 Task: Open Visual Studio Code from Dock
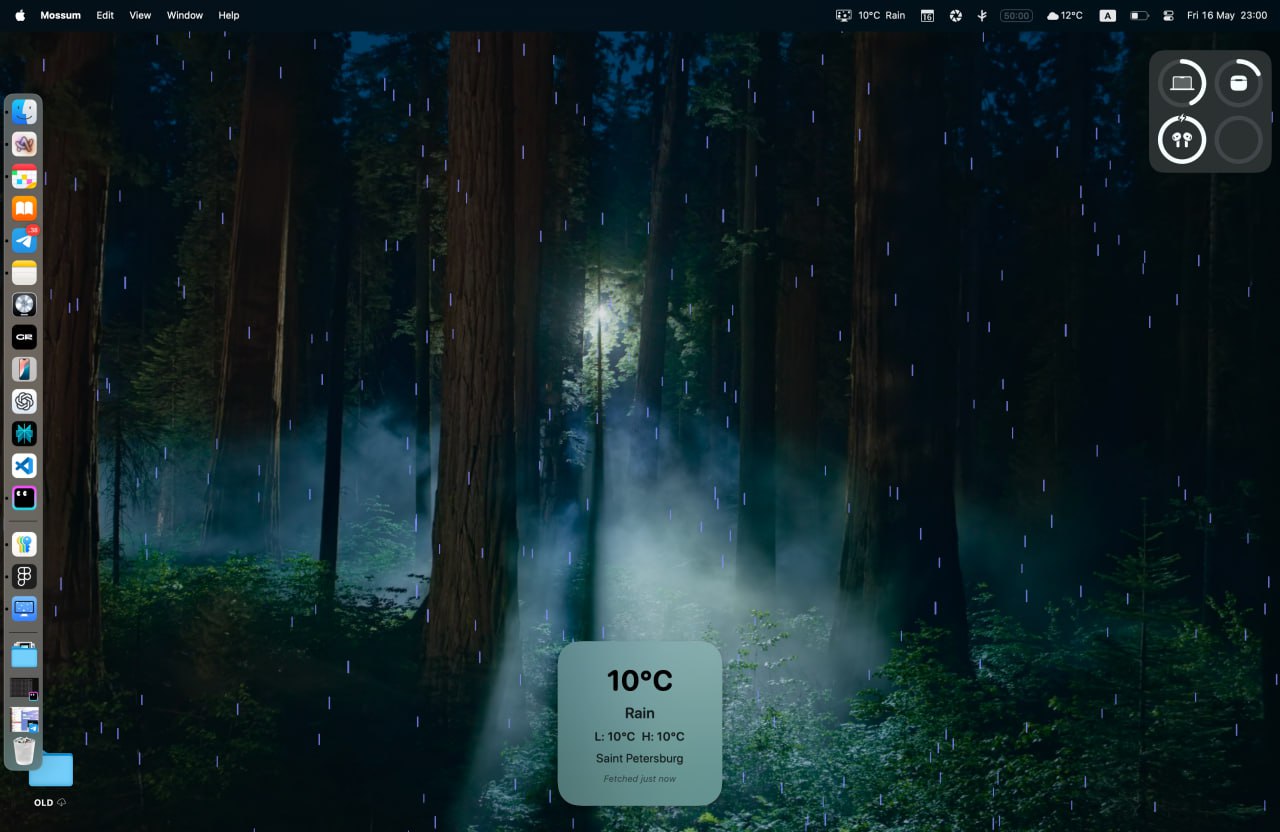pyautogui.click(x=24, y=465)
